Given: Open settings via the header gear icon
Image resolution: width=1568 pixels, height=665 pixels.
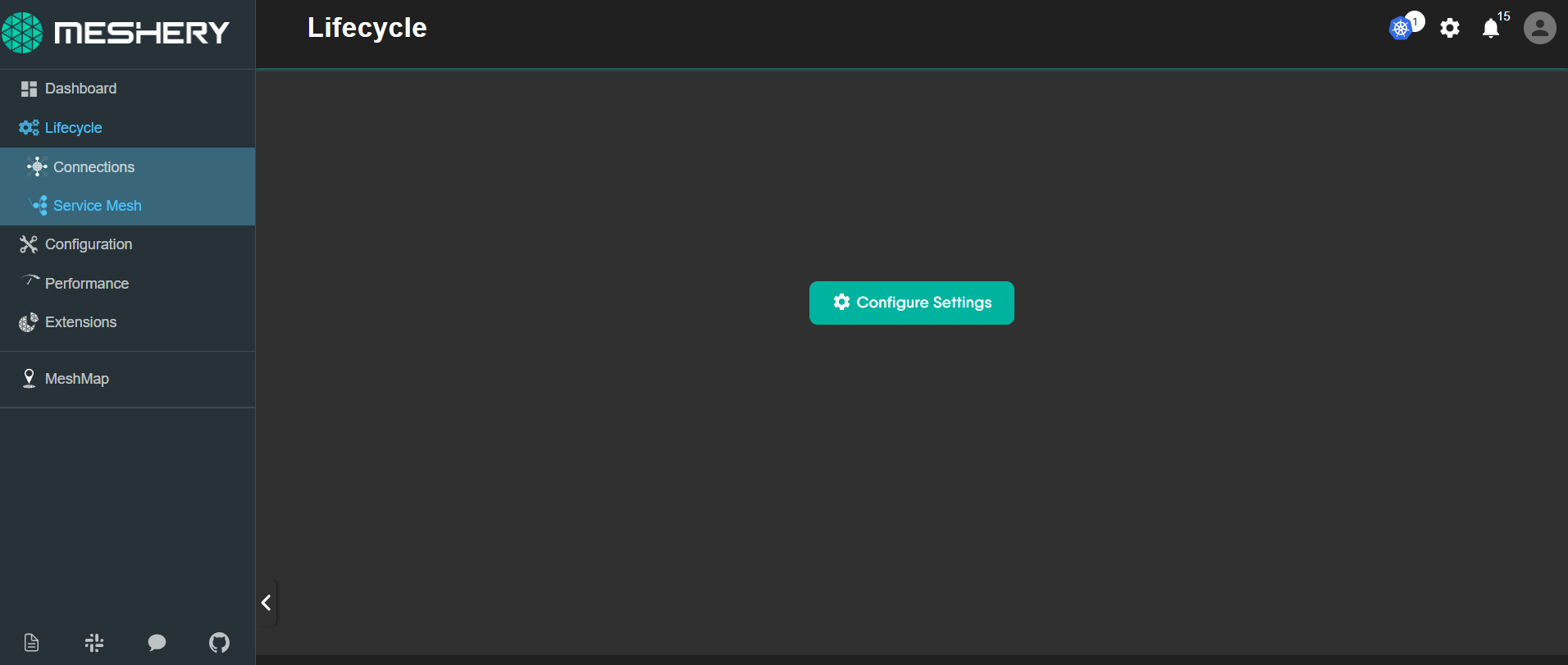Looking at the screenshot, I should point(1450,28).
